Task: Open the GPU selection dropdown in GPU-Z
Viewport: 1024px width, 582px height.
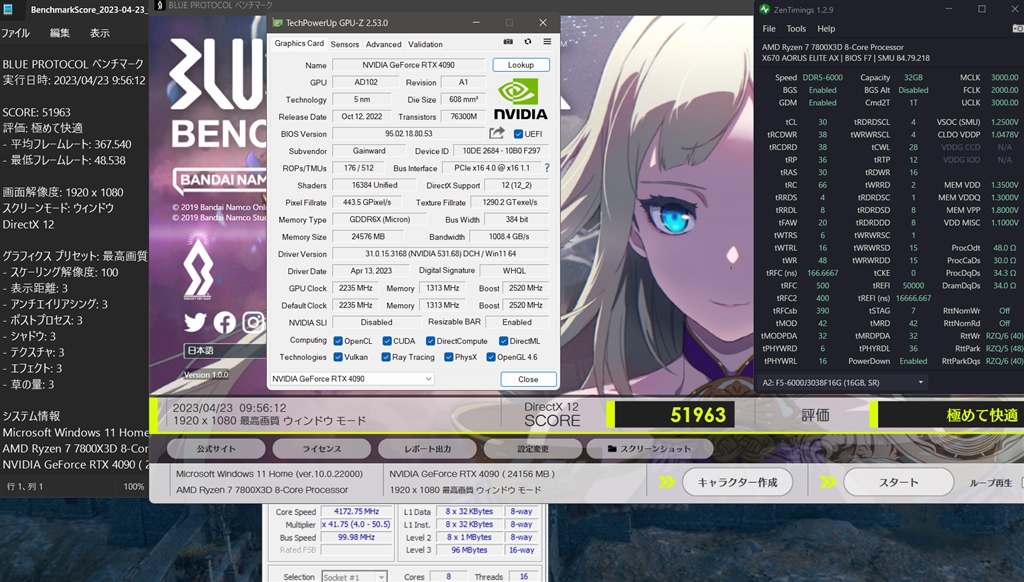Action: click(x=352, y=379)
